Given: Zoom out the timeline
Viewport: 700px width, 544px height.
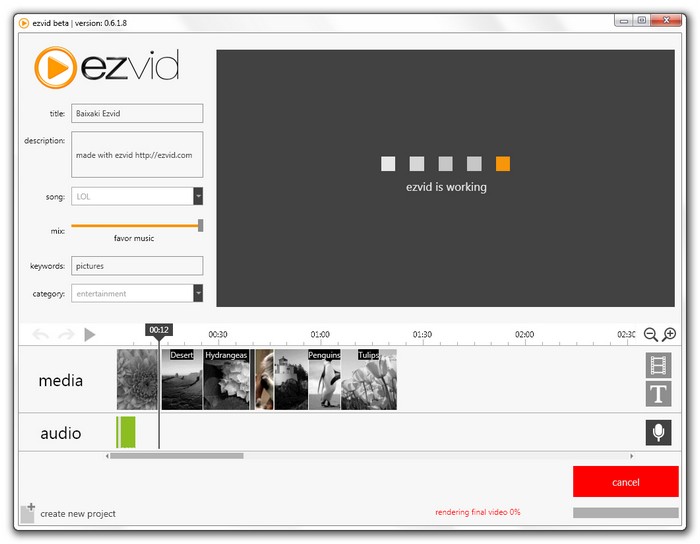Looking at the screenshot, I should pos(650,334).
